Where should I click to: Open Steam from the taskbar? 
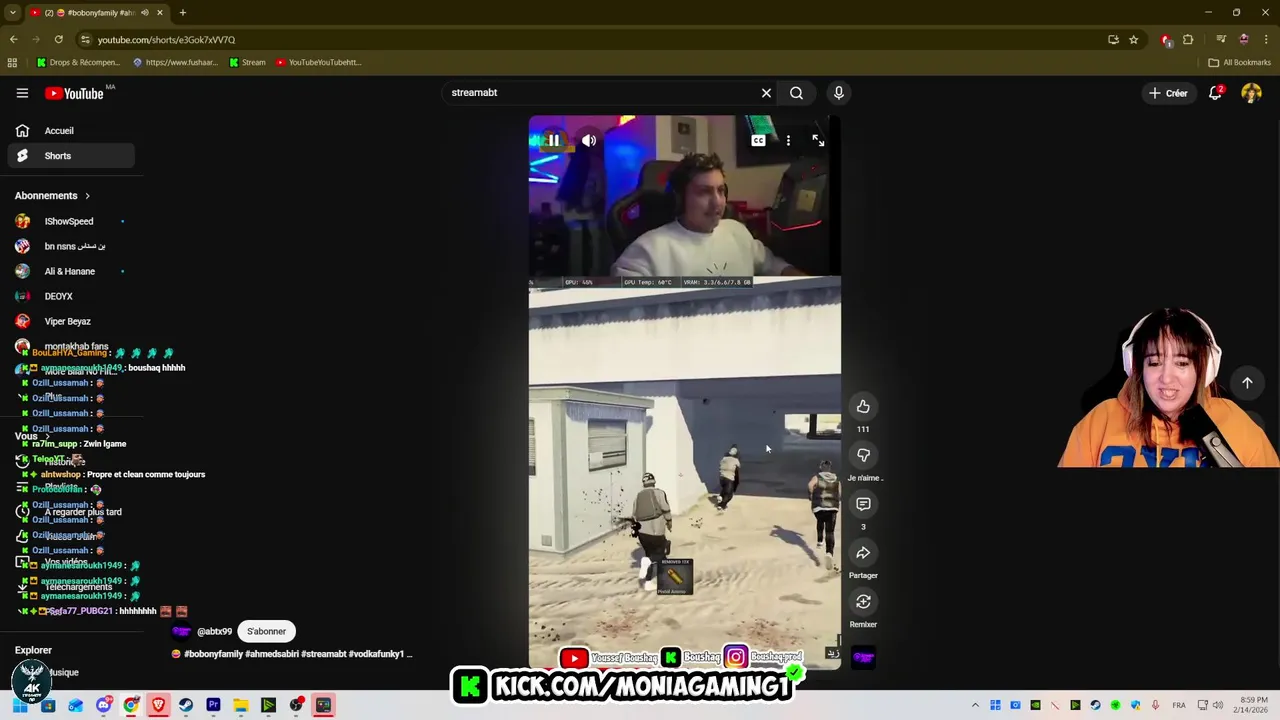tap(186, 706)
